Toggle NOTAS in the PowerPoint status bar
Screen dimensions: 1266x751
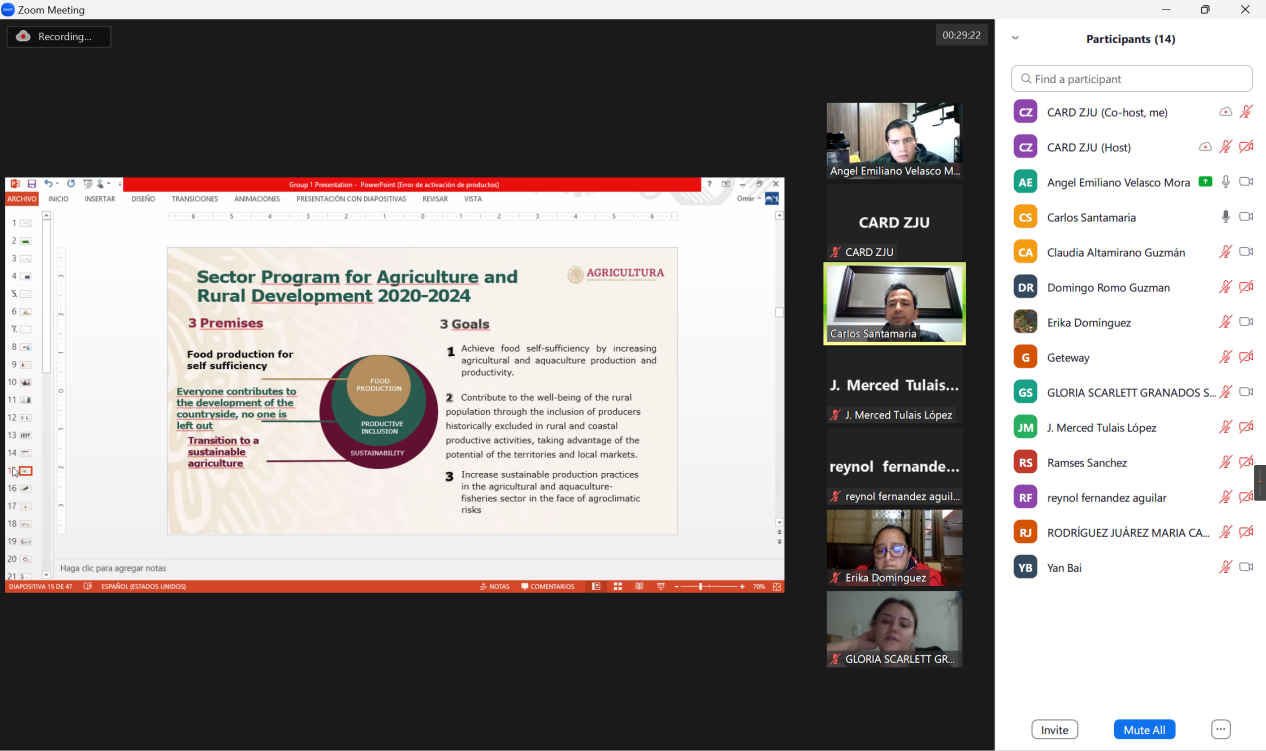pos(495,587)
